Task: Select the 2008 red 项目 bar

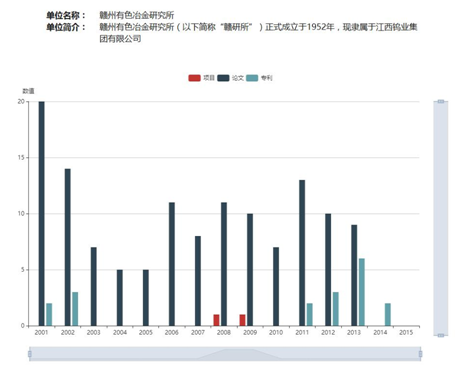Action: pyautogui.click(x=216, y=320)
